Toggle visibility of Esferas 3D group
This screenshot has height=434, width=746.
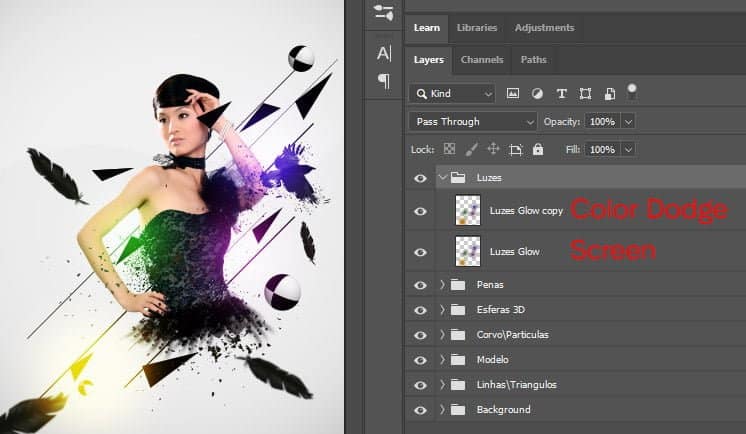click(x=420, y=310)
